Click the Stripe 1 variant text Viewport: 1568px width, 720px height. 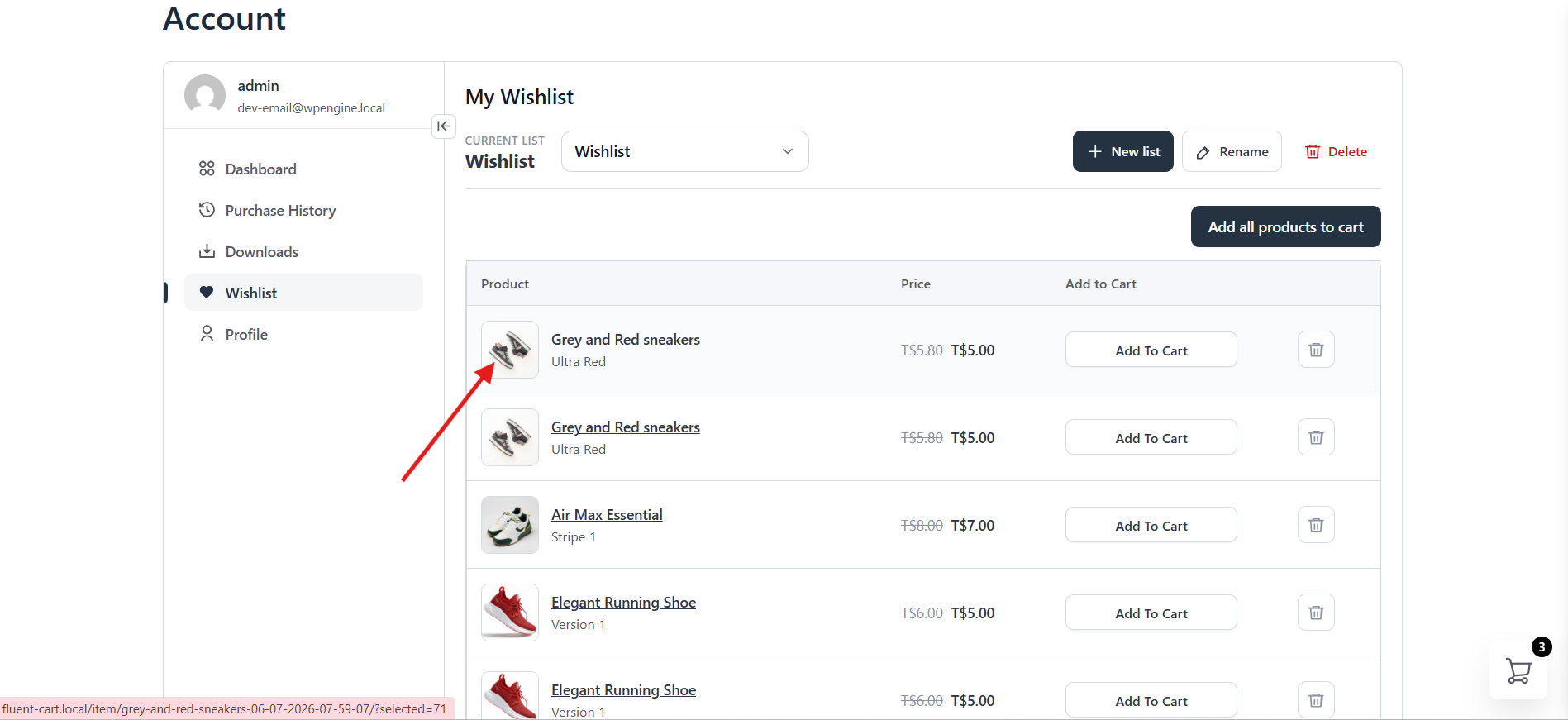pyautogui.click(x=573, y=537)
